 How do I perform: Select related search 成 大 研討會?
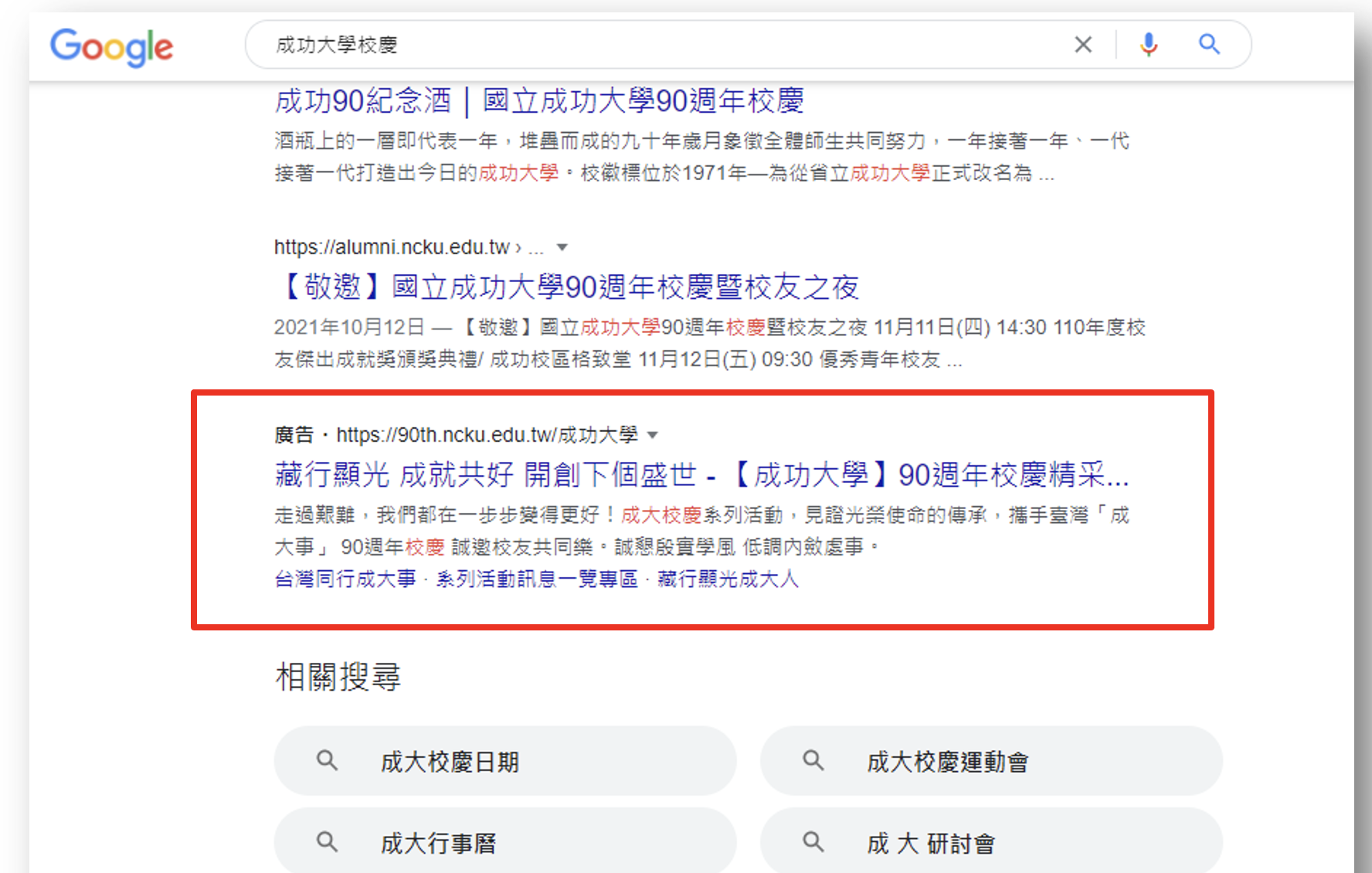[x=991, y=841]
